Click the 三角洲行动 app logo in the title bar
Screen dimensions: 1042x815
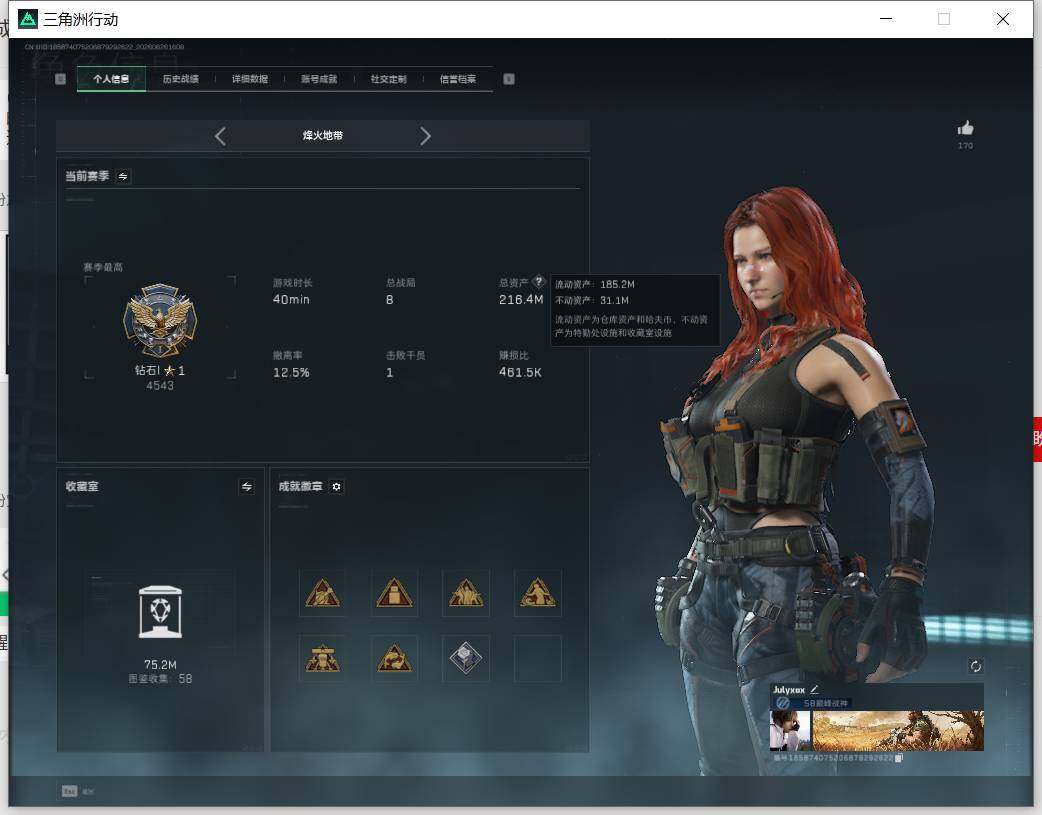point(28,19)
